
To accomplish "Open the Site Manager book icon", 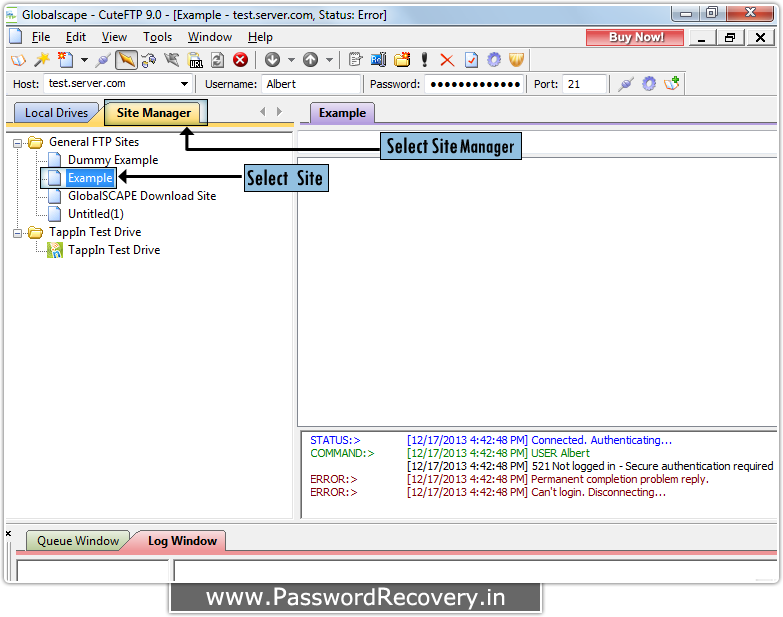I will [18, 60].
